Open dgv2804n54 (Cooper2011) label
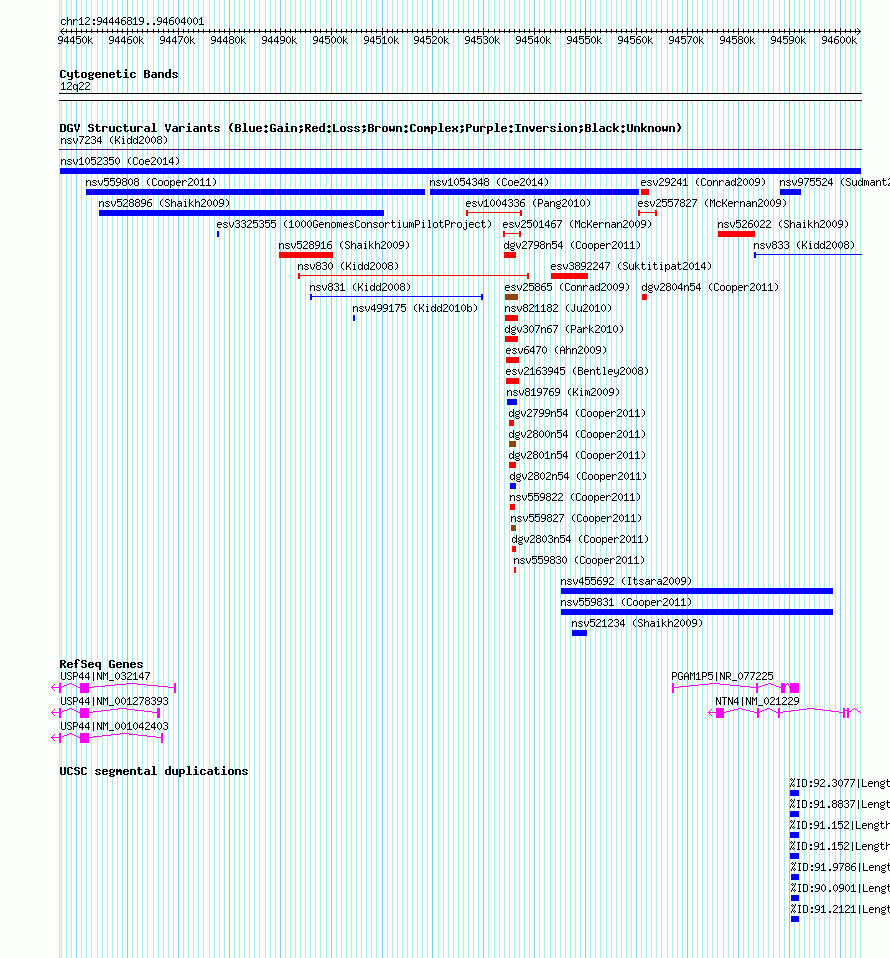Viewport: 890px width, 958px height. [x=710, y=287]
